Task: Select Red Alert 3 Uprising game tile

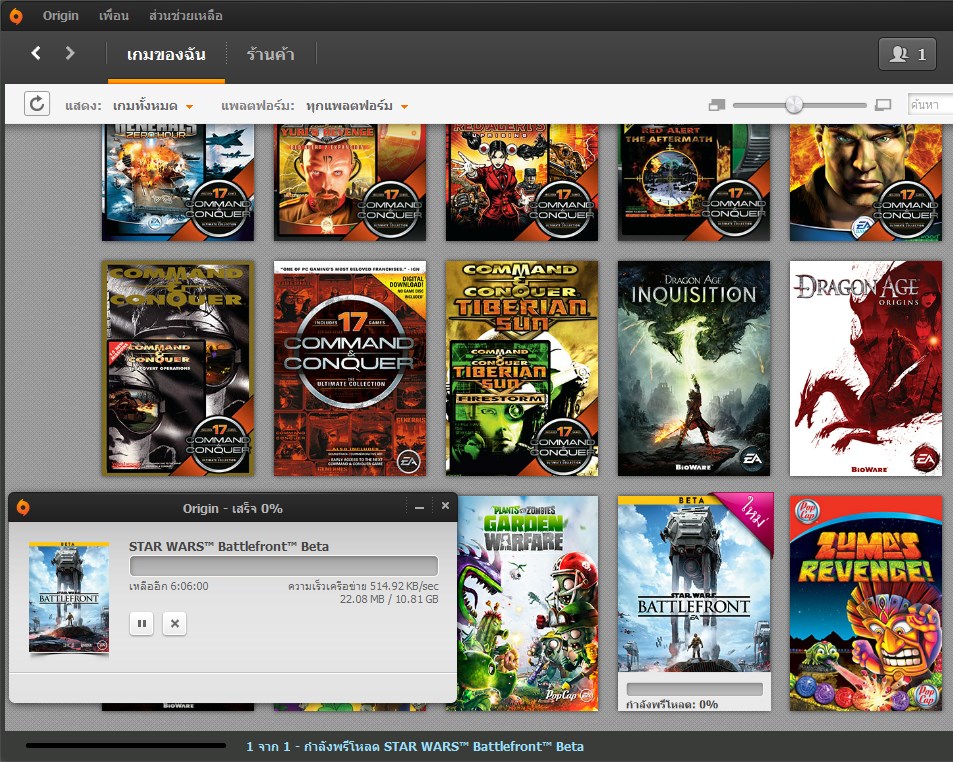Action: coord(521,182)
